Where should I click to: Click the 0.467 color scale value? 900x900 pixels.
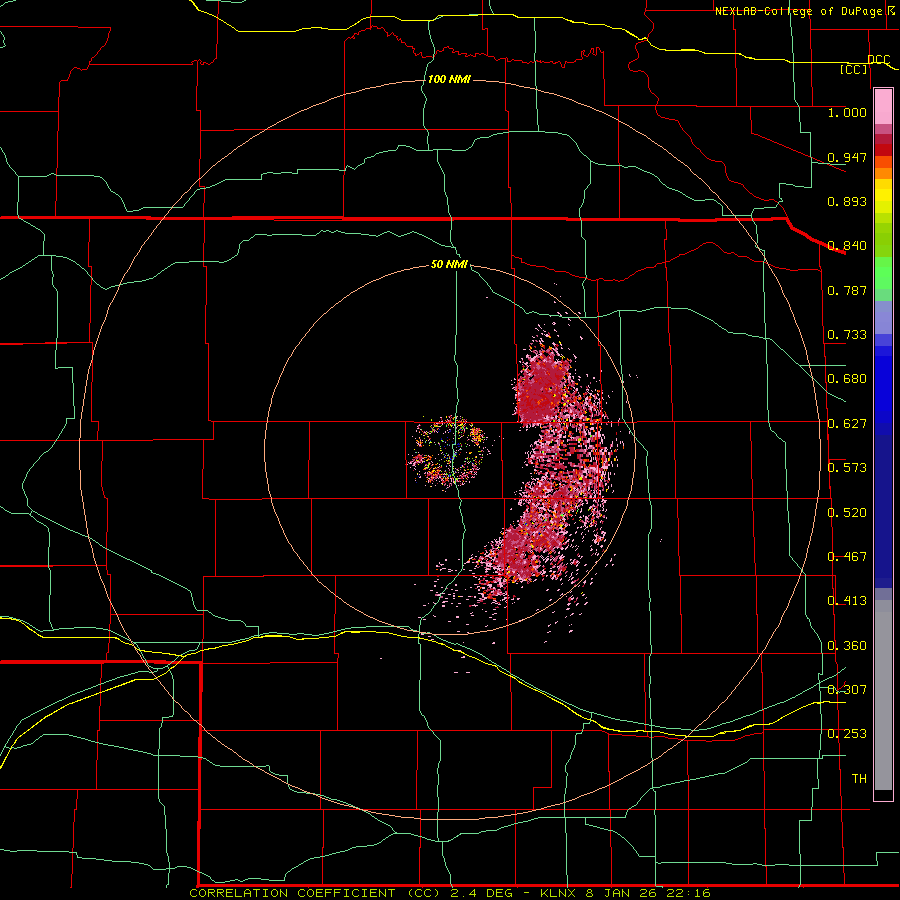847,557
